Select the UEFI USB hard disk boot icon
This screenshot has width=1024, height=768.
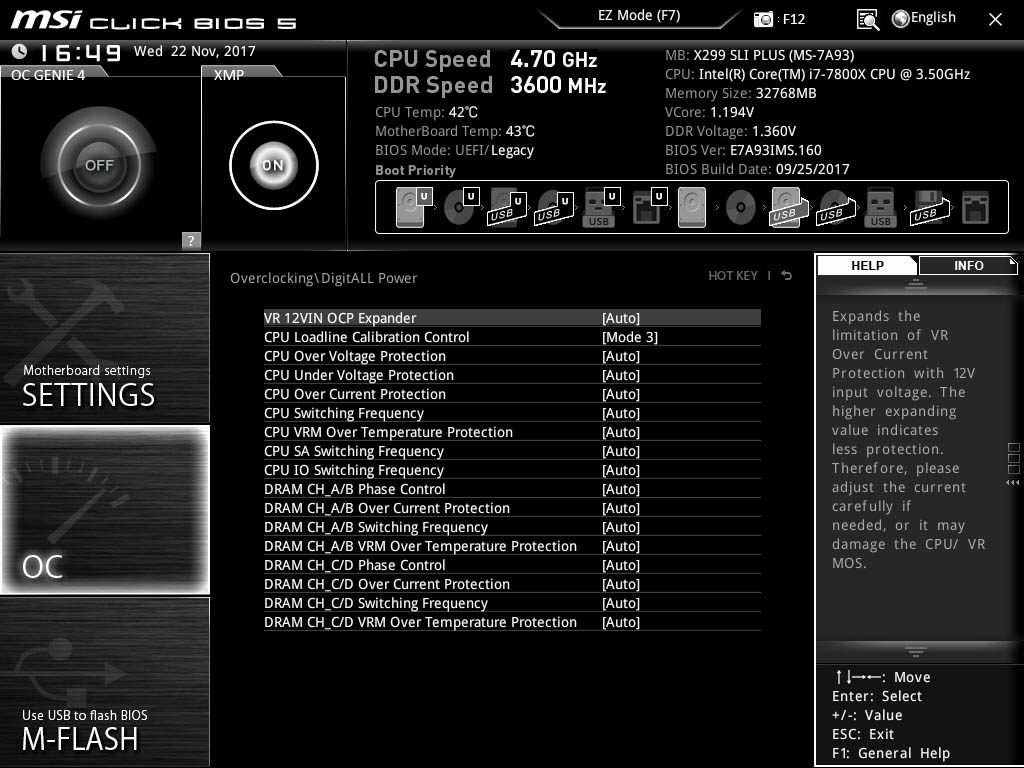(x=507, y=208)
